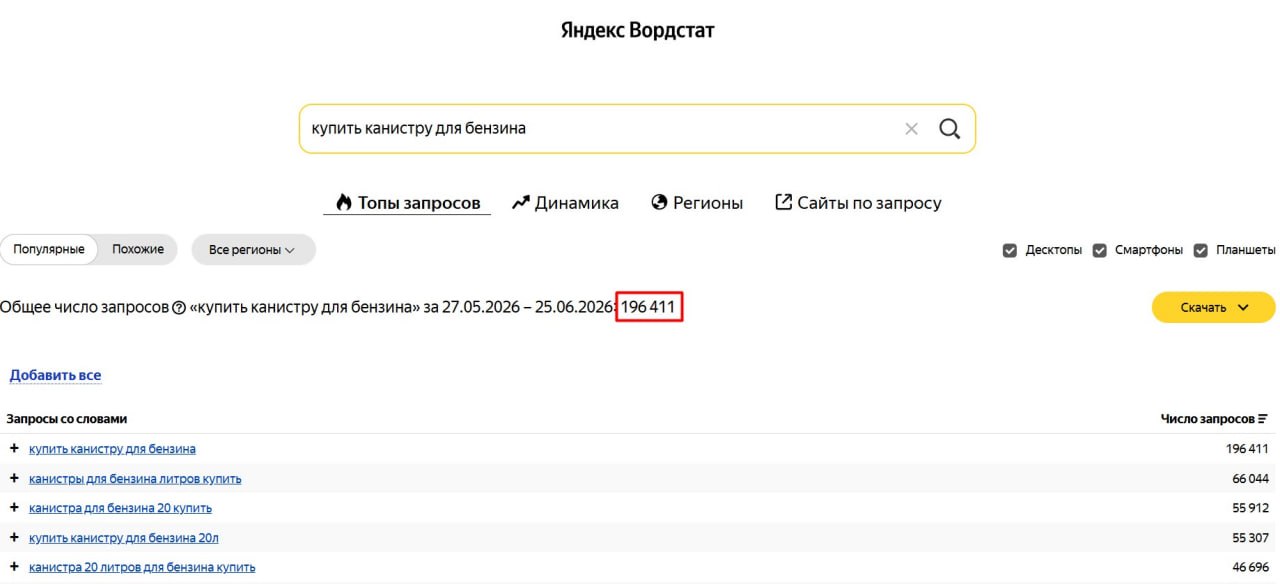Click the Добавить все link
Screen dimensions: 1280x584
[x=55, y=376]
